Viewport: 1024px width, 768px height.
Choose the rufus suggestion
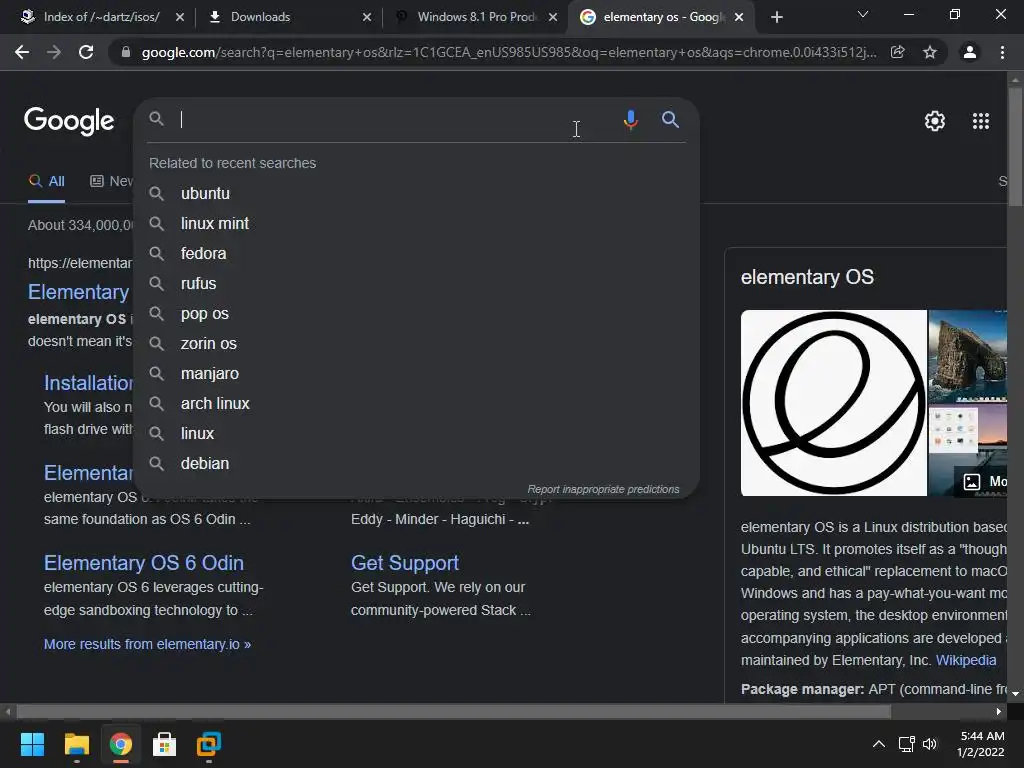pos(417,283)
